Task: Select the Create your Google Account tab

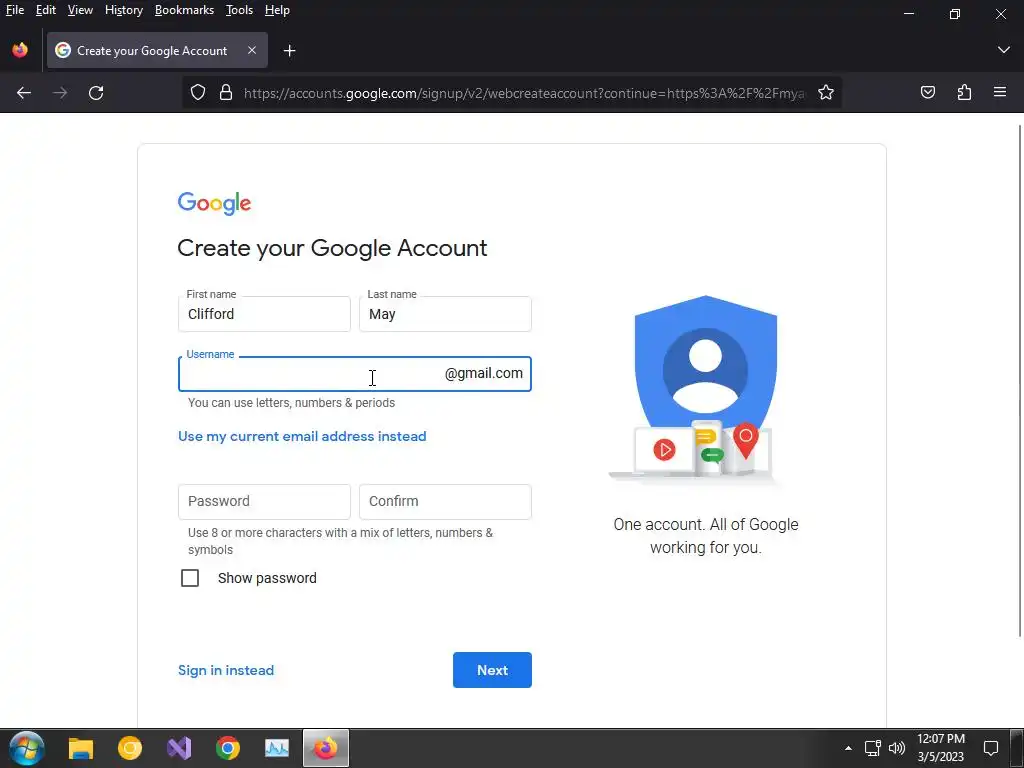Action: [157, 50]
